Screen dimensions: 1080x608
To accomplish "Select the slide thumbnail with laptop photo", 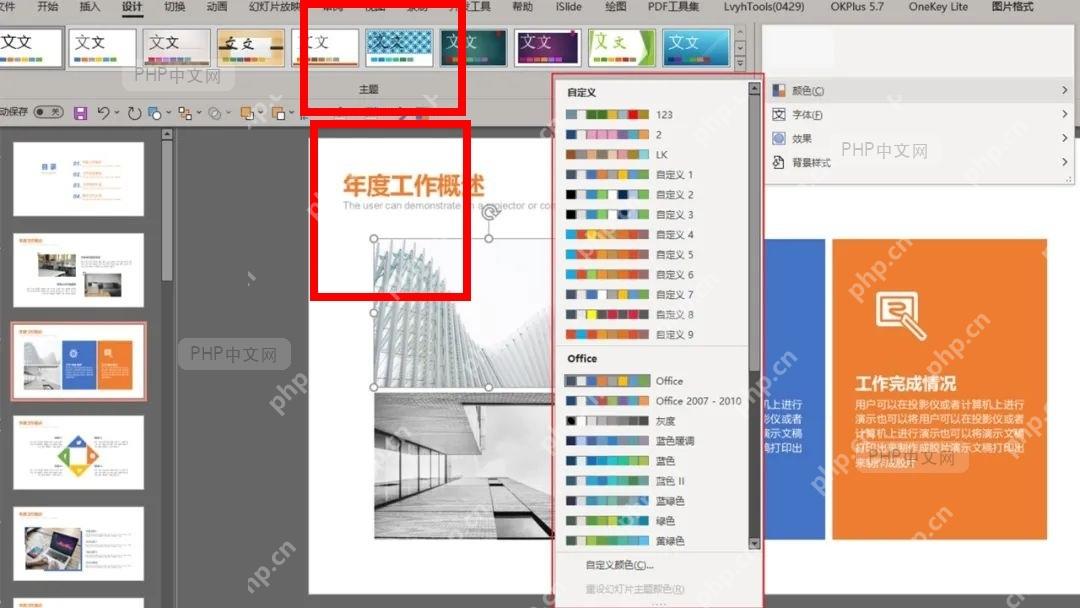I will (79, 544).
